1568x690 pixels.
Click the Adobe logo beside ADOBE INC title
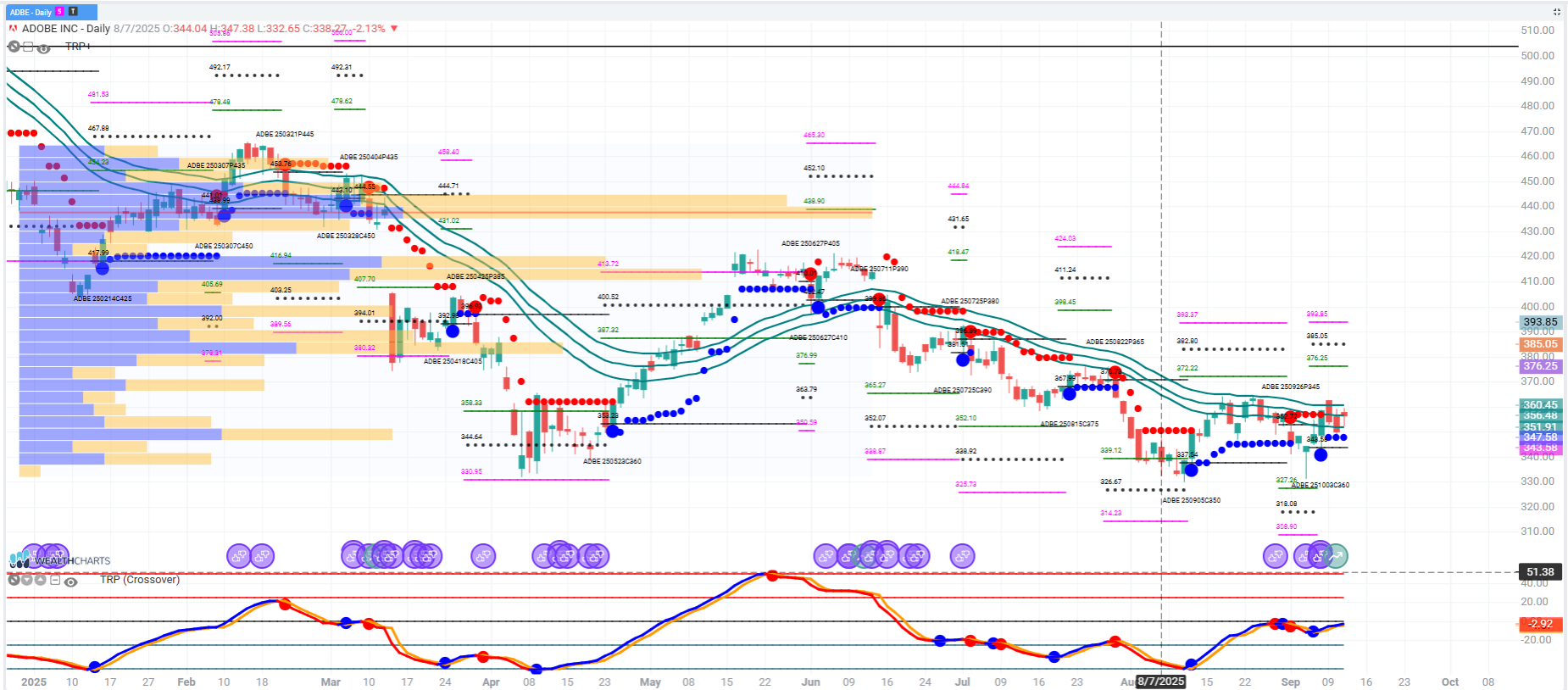point(13,28)
